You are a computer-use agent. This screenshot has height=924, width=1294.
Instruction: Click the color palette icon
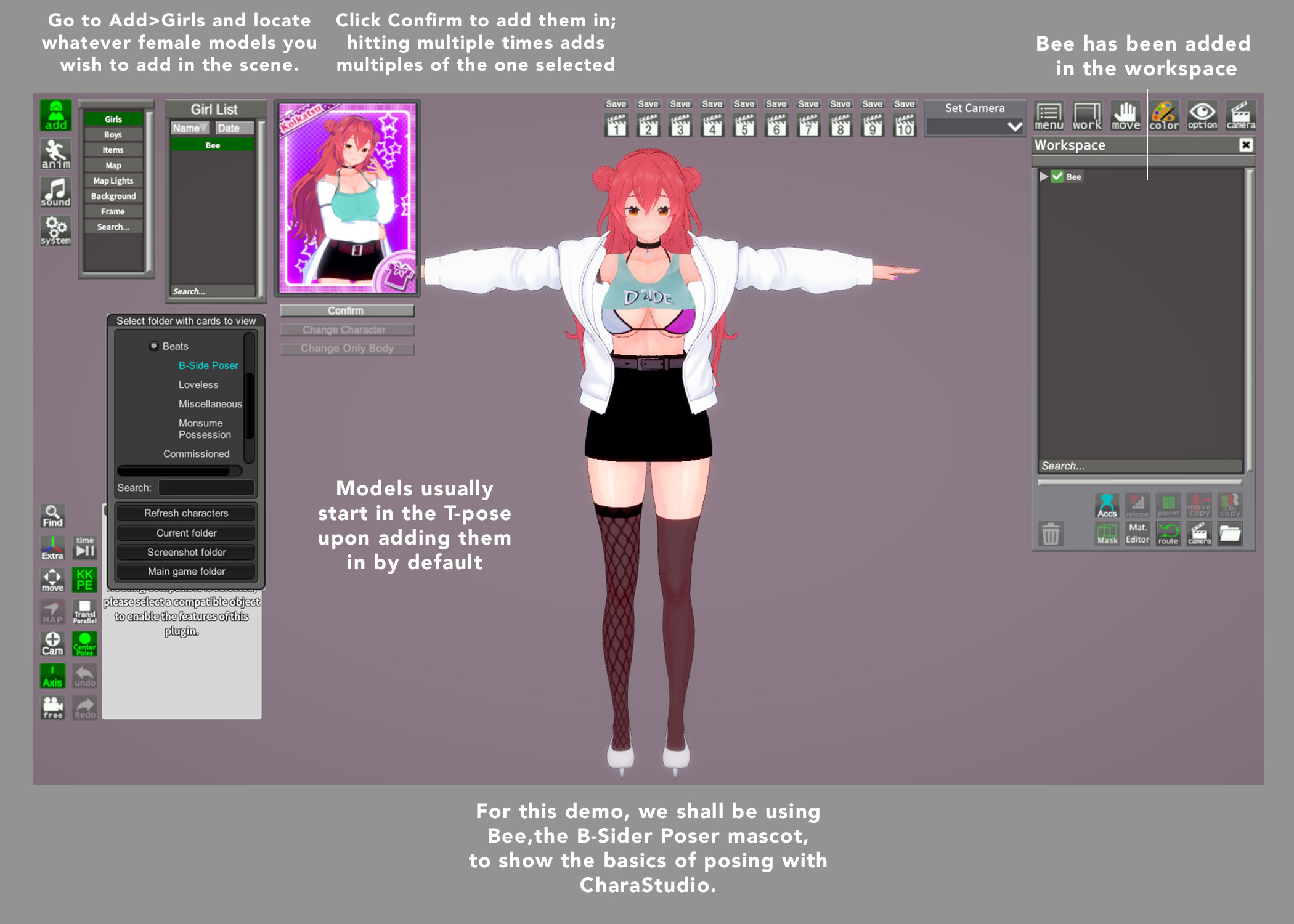(x=1163, y=116)
